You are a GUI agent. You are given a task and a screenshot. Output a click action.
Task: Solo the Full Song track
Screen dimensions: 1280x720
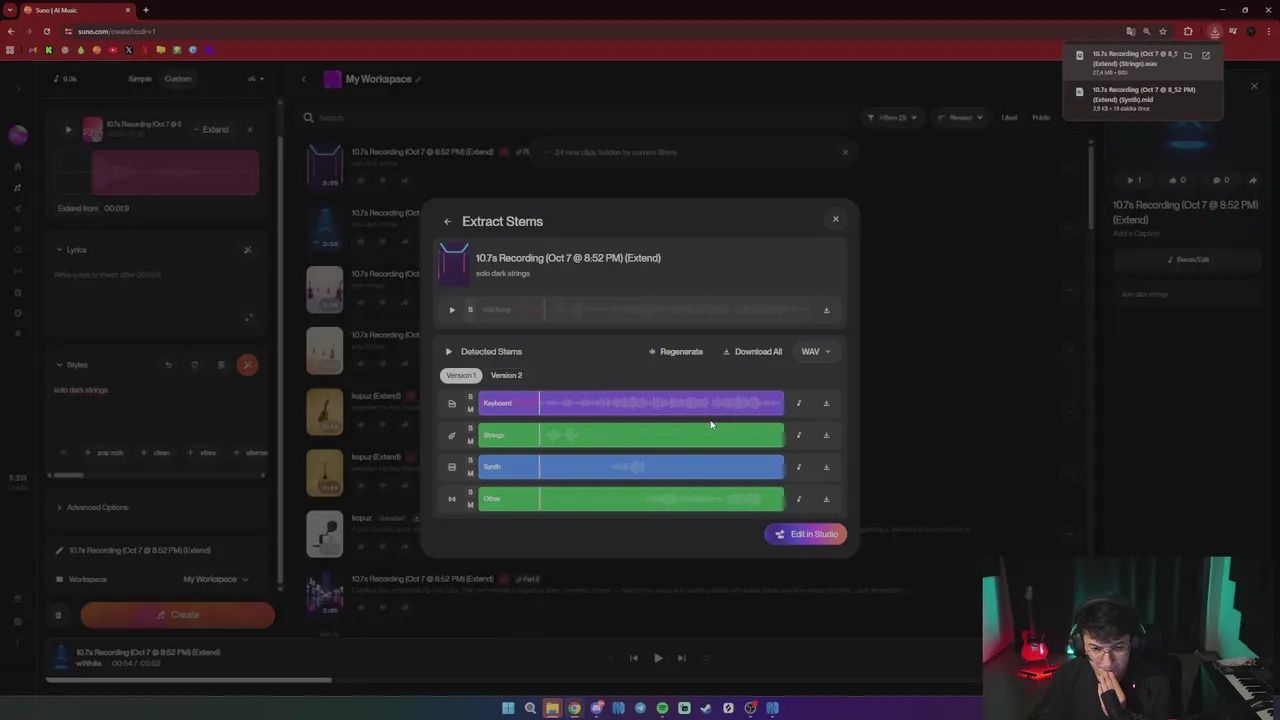470,310
